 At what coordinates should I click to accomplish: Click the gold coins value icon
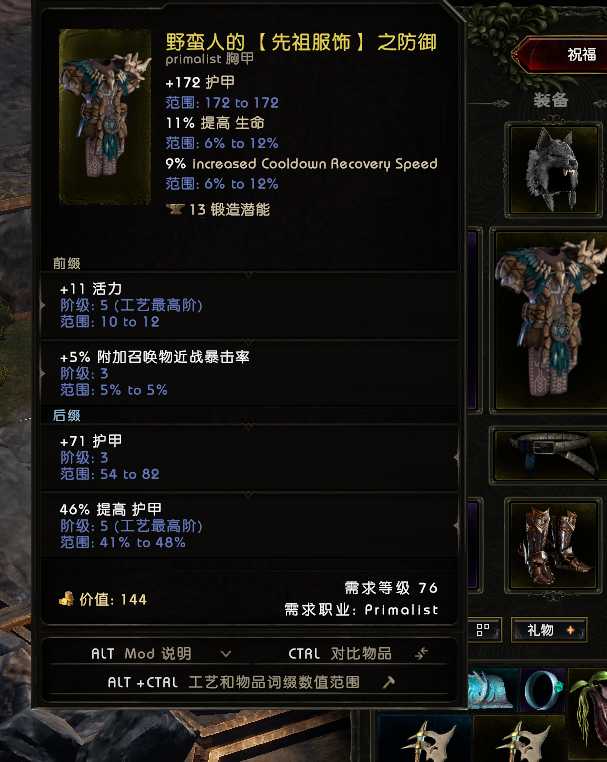[x=66, y=599]
